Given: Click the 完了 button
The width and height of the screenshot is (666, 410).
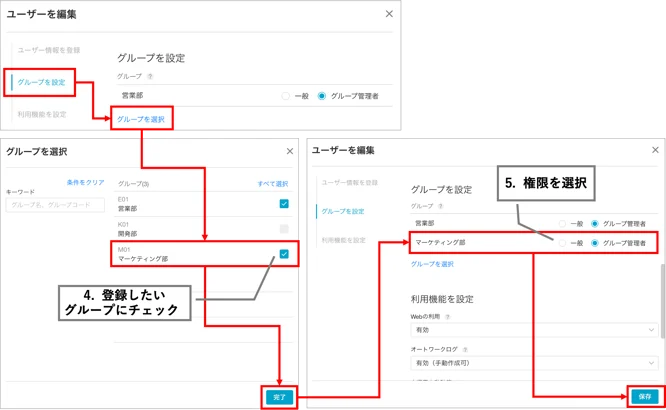Looking at the screenshot, I should 279,397.
